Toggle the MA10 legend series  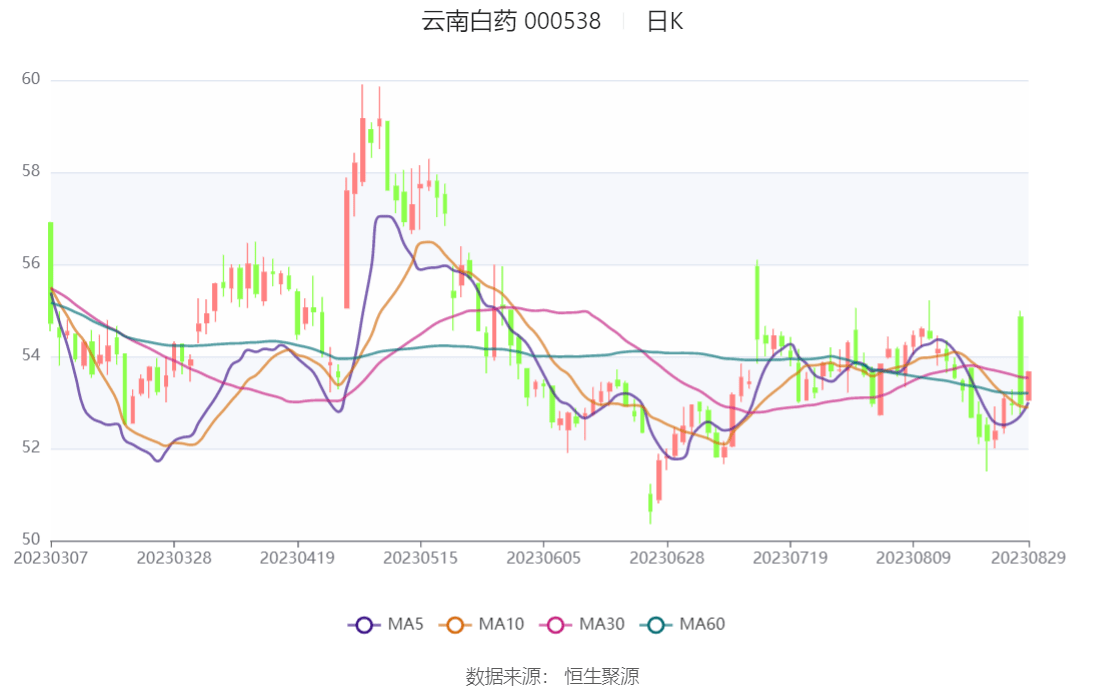481,624
